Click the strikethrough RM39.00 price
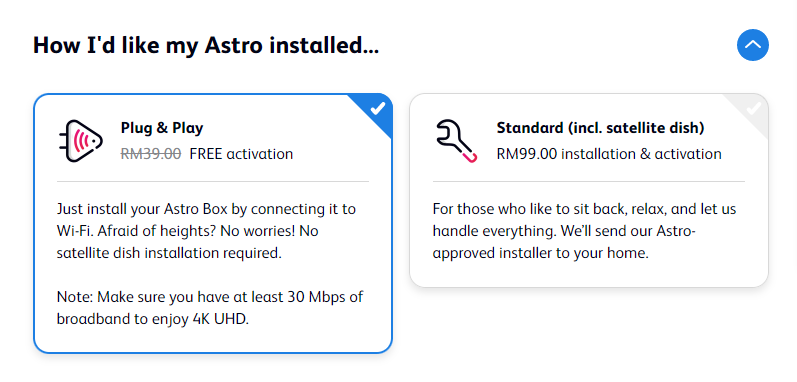 (x=150, y=153)
